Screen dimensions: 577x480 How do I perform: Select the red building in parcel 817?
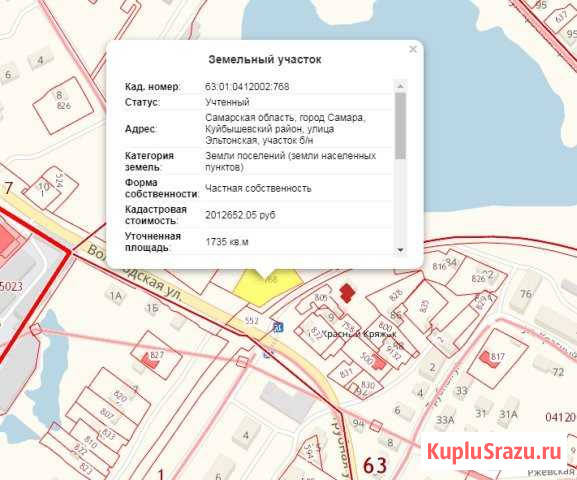click(x=488, y=359)
